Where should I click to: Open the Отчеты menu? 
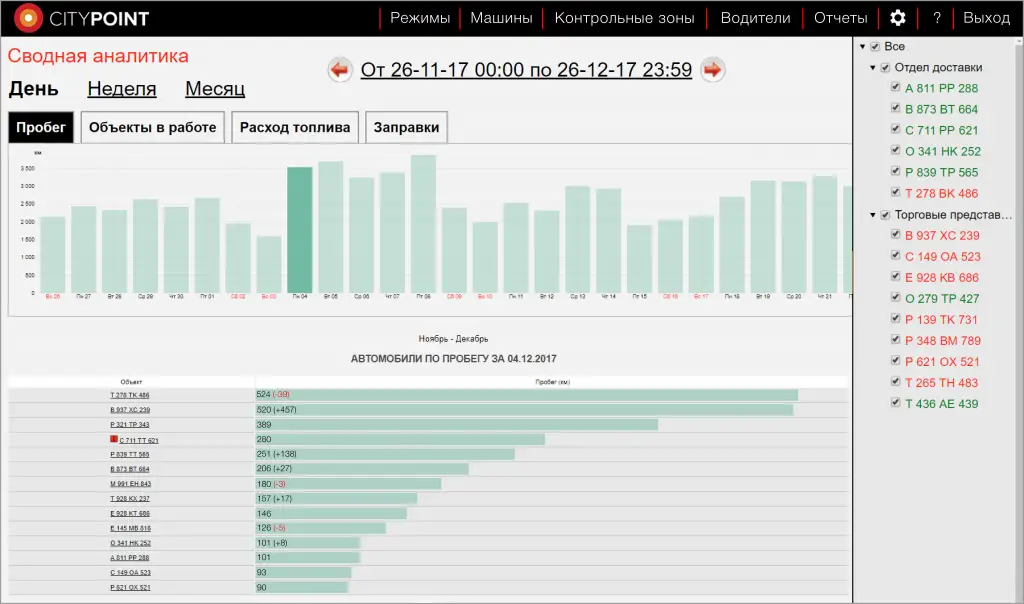(x=840, y=18)
